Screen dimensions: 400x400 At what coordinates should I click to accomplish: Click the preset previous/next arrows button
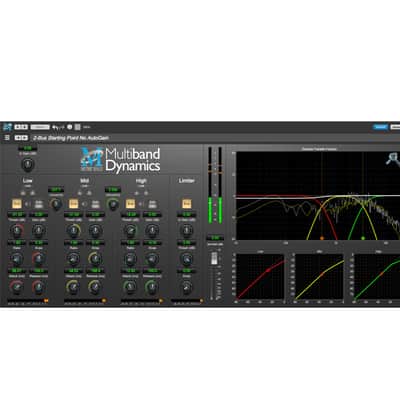[x=21, y=138]
